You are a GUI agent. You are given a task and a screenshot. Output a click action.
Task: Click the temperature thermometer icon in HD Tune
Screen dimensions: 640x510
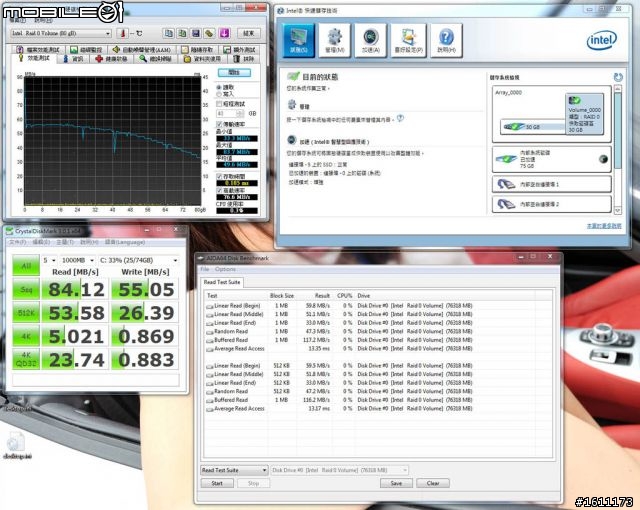(122, 33)
